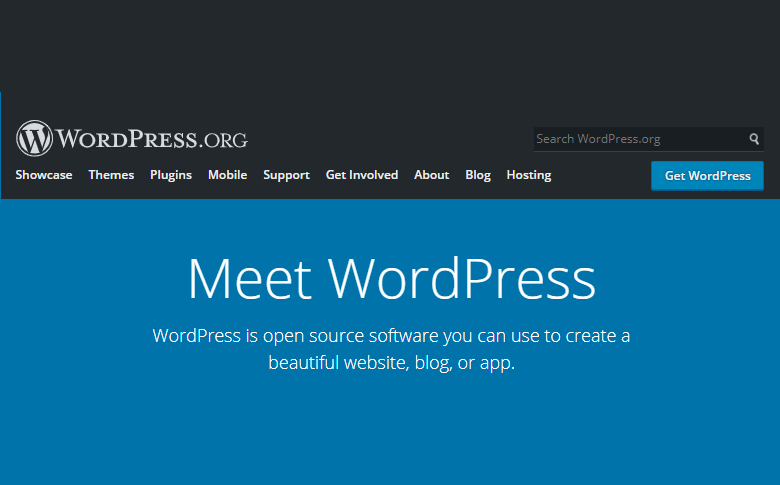Click the WordPress.org wordmark text
Image resolution: width=780 pixels, height=485 pixels.
coord(151,138)
